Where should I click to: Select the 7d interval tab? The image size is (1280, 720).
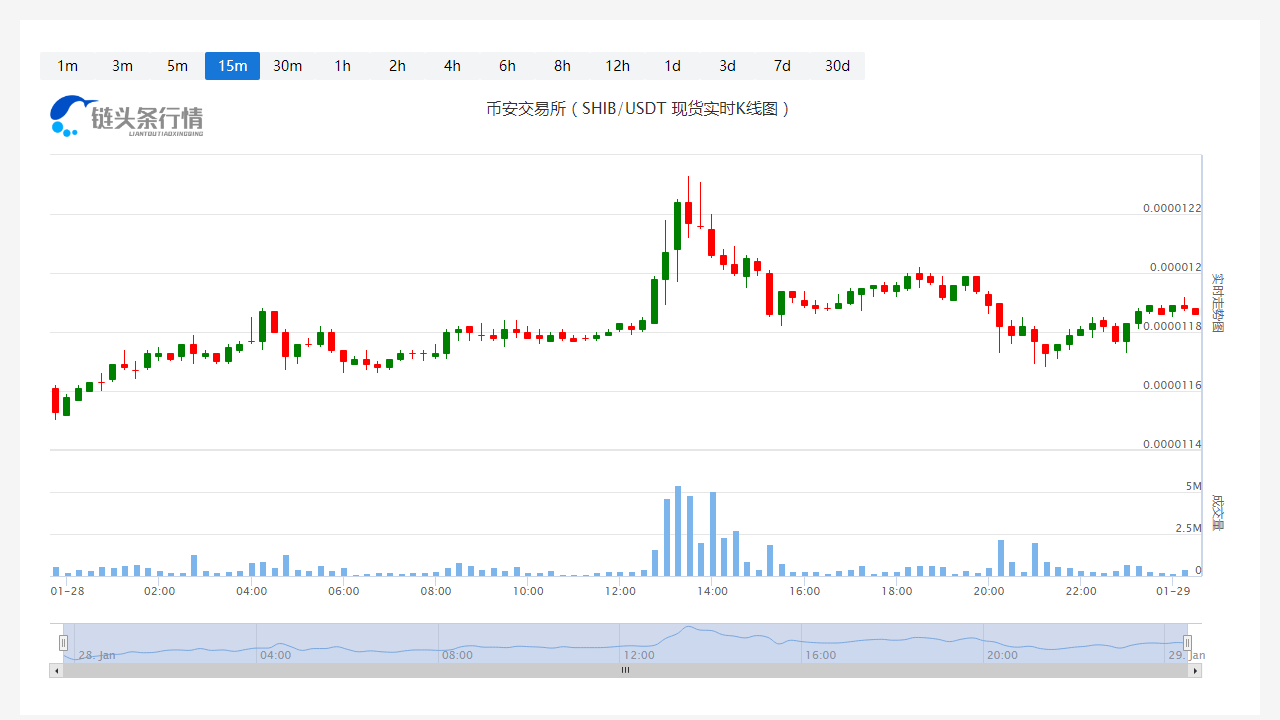tap(782, 66)
